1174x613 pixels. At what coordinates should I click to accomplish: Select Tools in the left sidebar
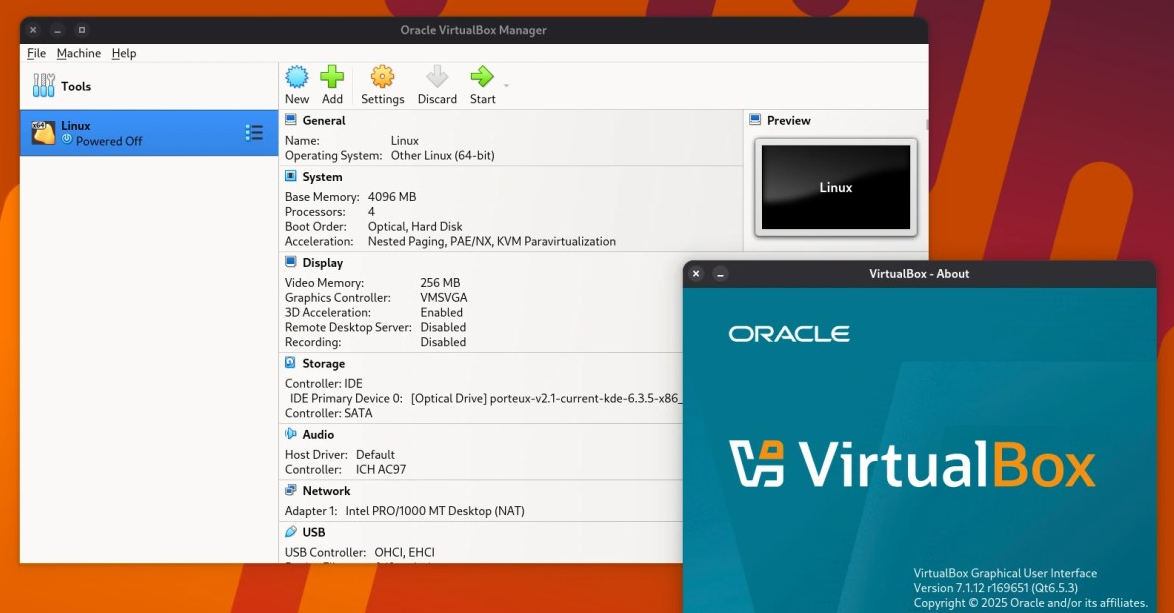point(149,86)
